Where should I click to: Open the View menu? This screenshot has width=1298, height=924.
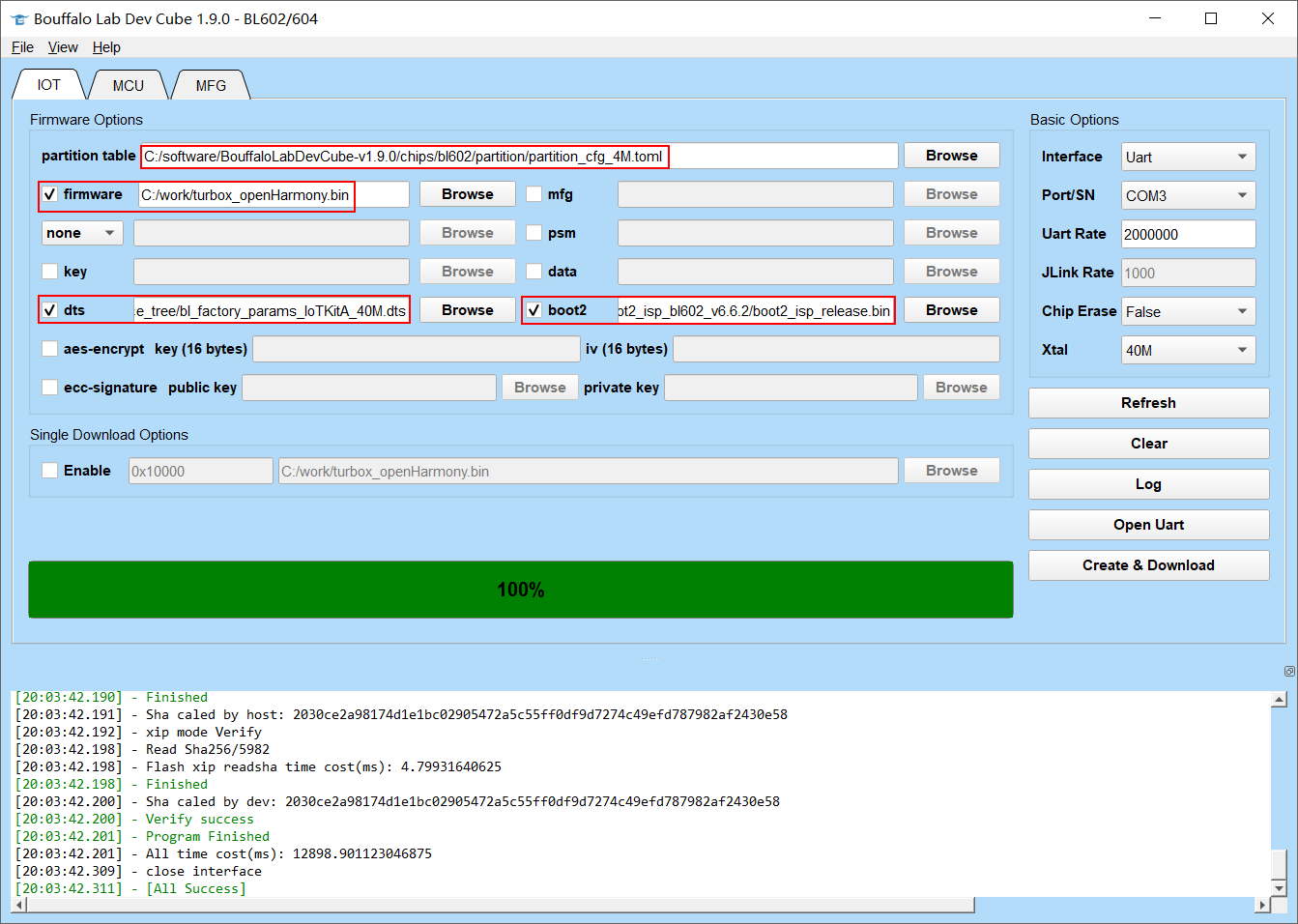[x=63, y=47]
